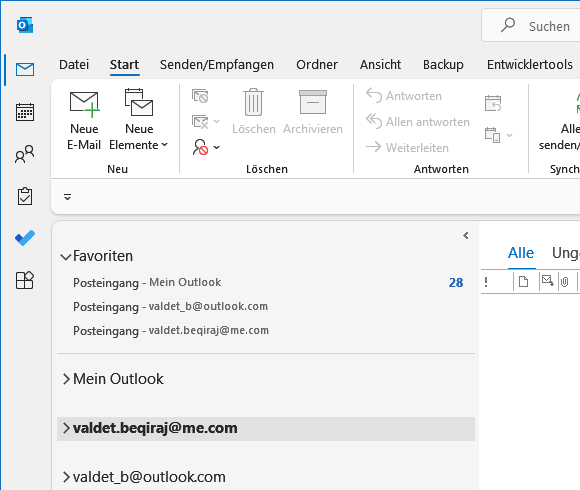The image size is (580, 490).
Task: Switch to the Start ribbon tab
Action: [124, 65]
